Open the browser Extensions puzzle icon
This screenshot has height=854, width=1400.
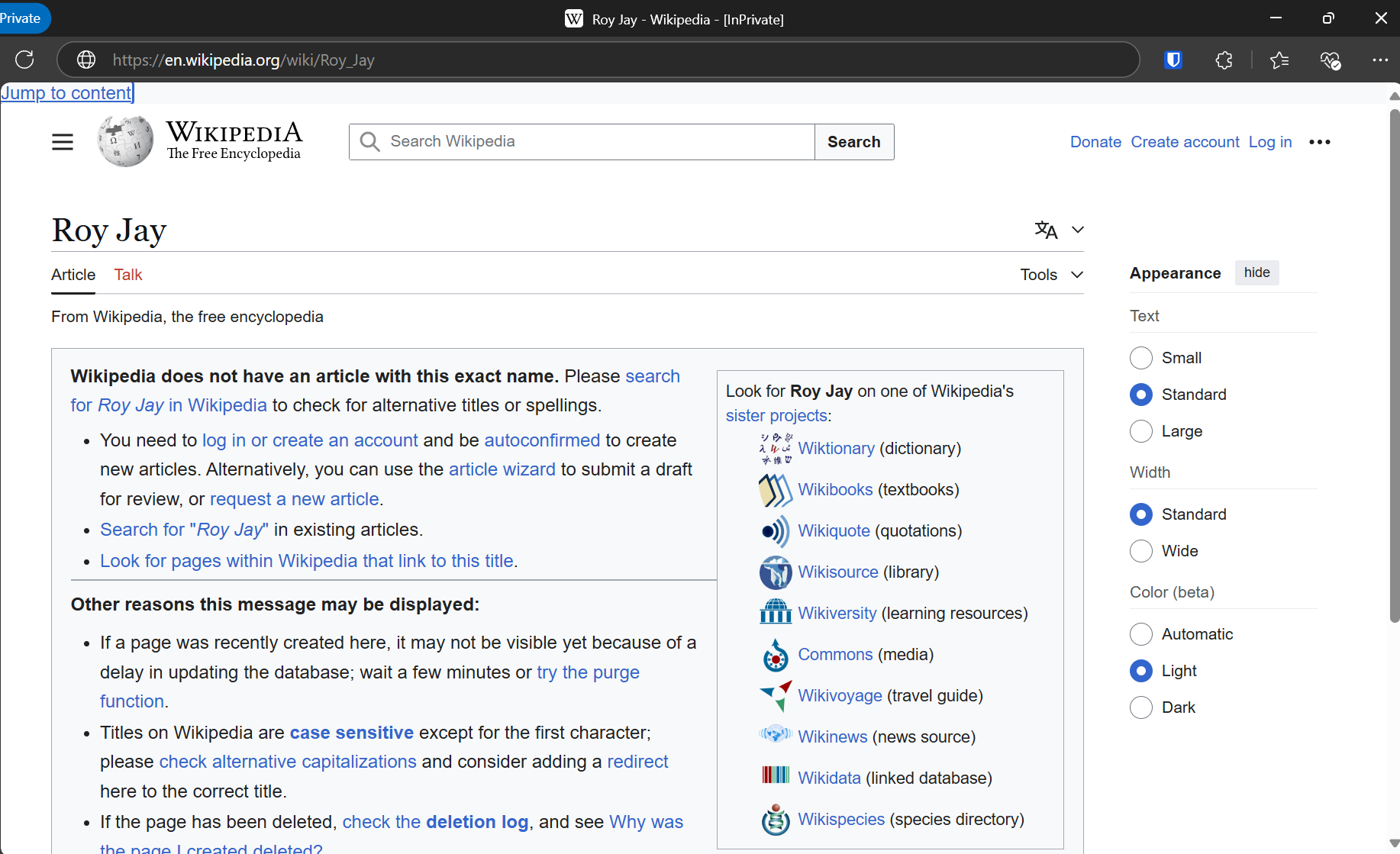click(1224, 60)
